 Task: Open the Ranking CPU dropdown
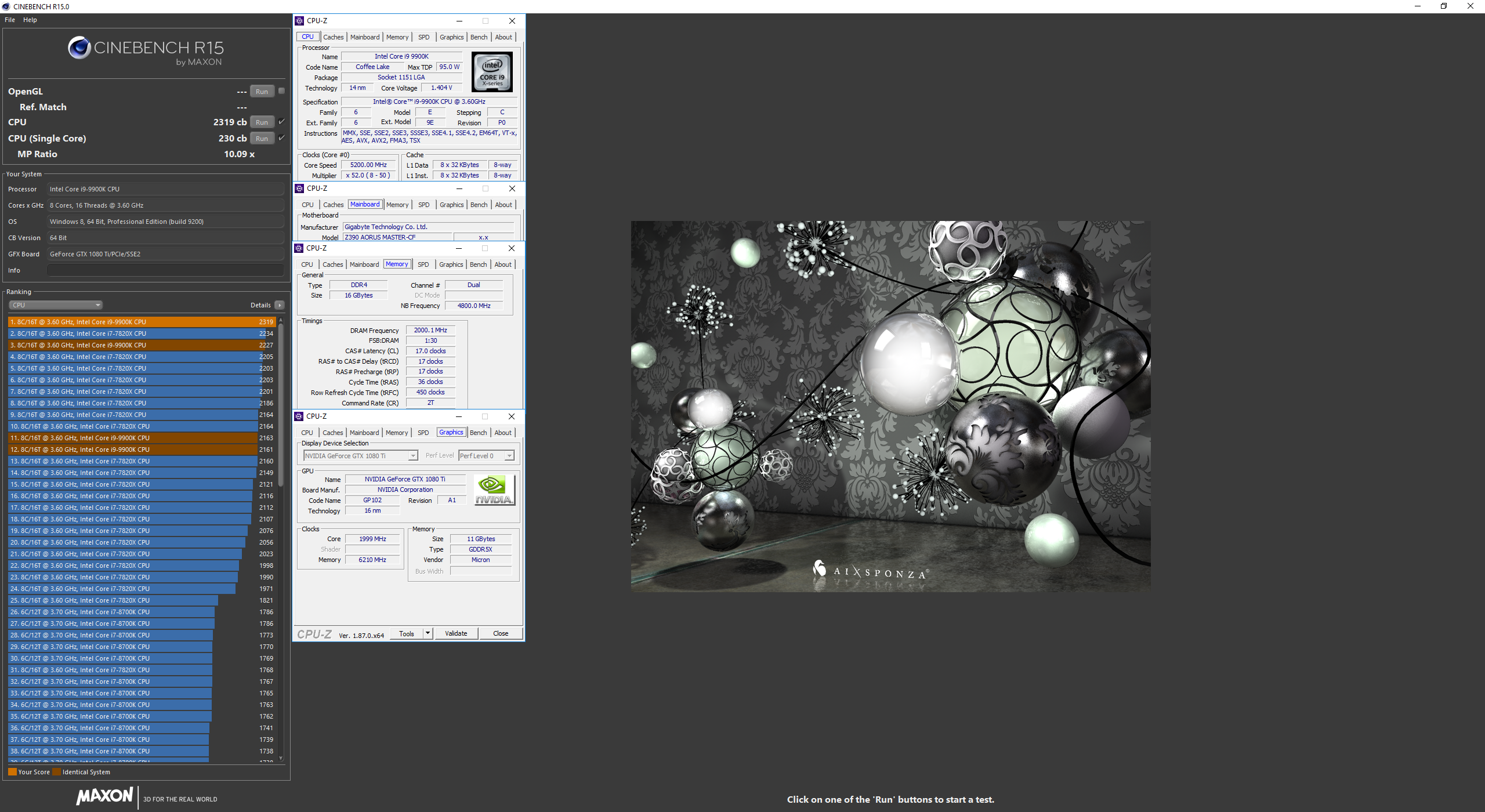pos(56,305)
